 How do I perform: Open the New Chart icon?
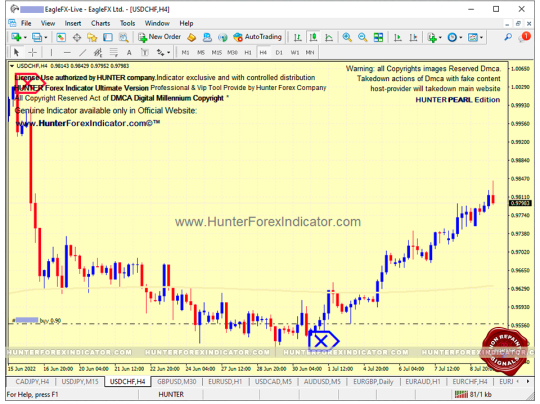(16, 37)
